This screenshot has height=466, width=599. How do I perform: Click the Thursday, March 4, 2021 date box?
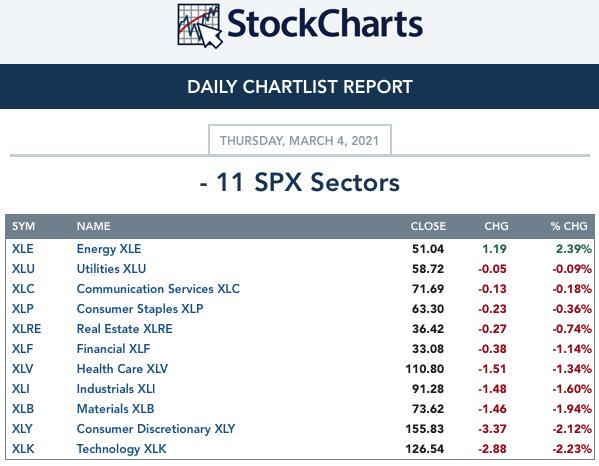pos(300,140)
